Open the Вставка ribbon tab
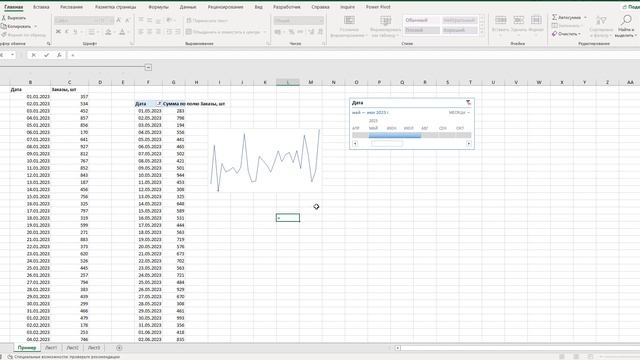This screenshot has width=640, height=360. pyautogui.click(x=41, y=7)
